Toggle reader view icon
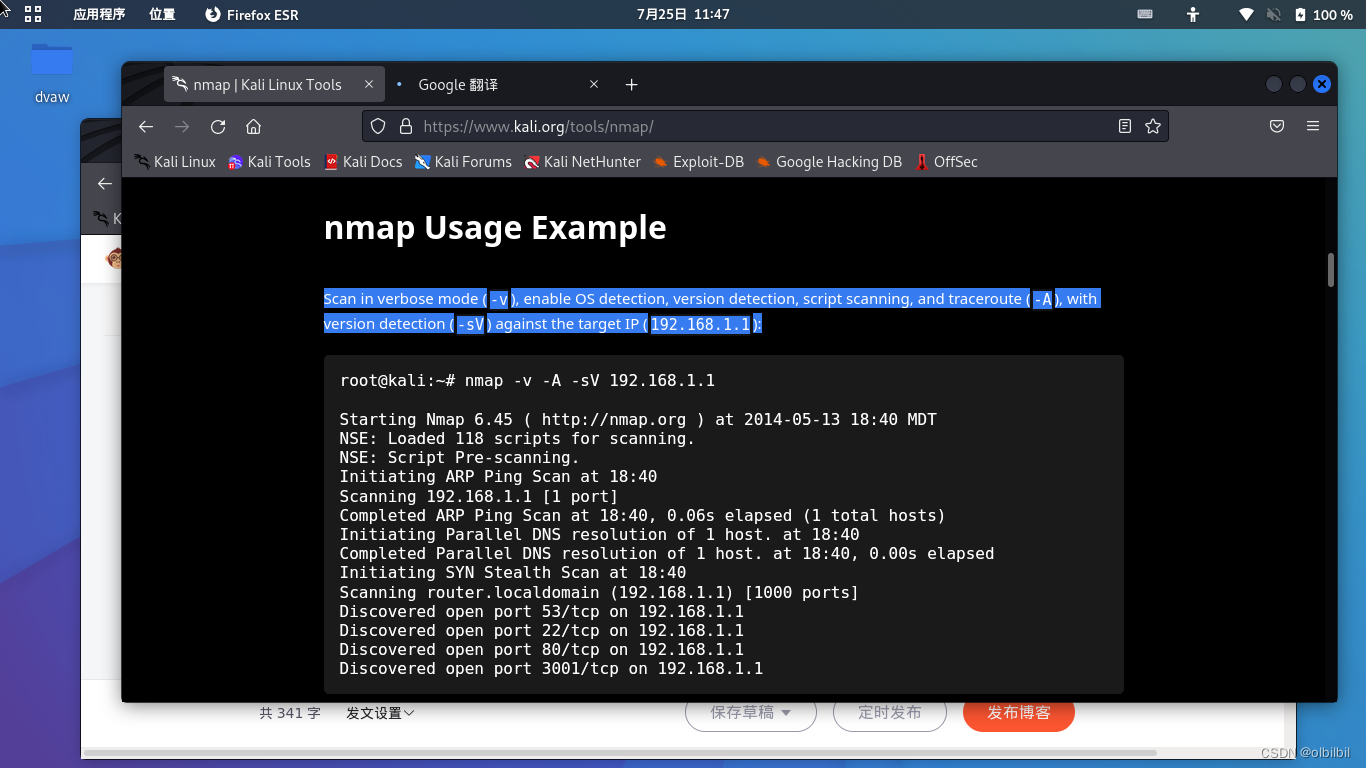The image size is (1366, 768). pyautogui.click(x=1125, y=126)
